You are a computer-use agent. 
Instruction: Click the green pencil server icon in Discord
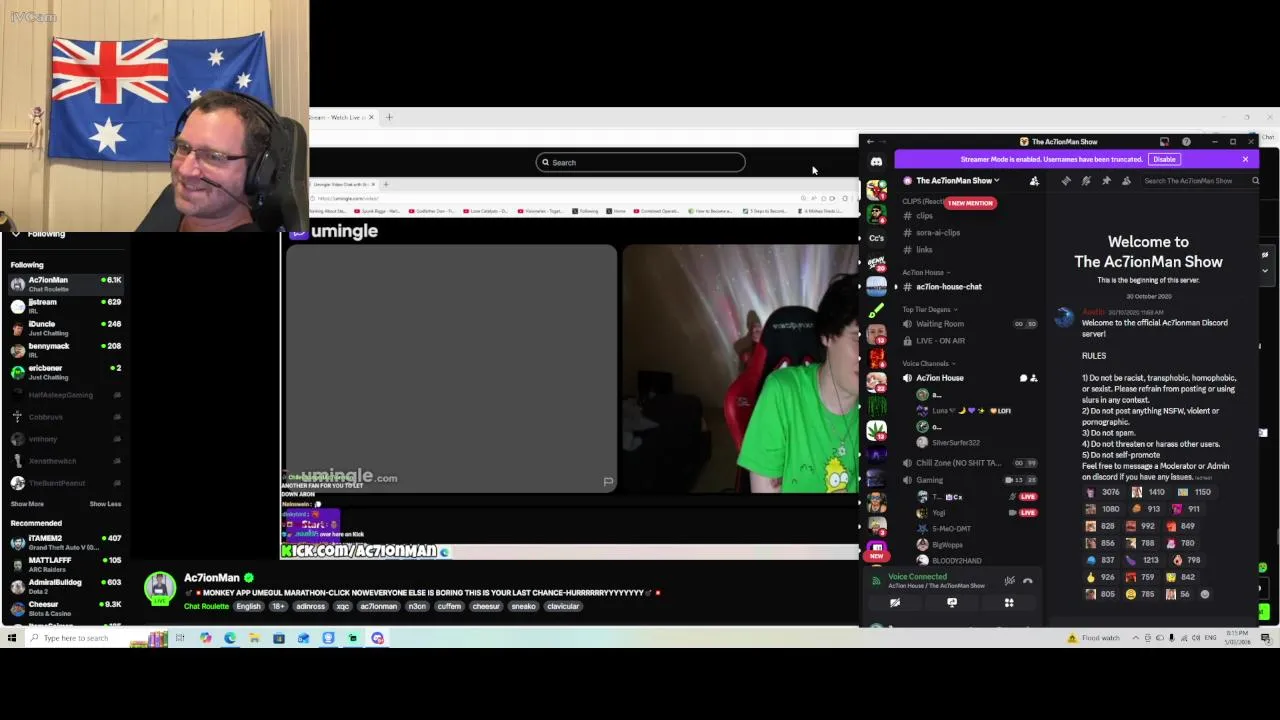click(x=876, y=310)
